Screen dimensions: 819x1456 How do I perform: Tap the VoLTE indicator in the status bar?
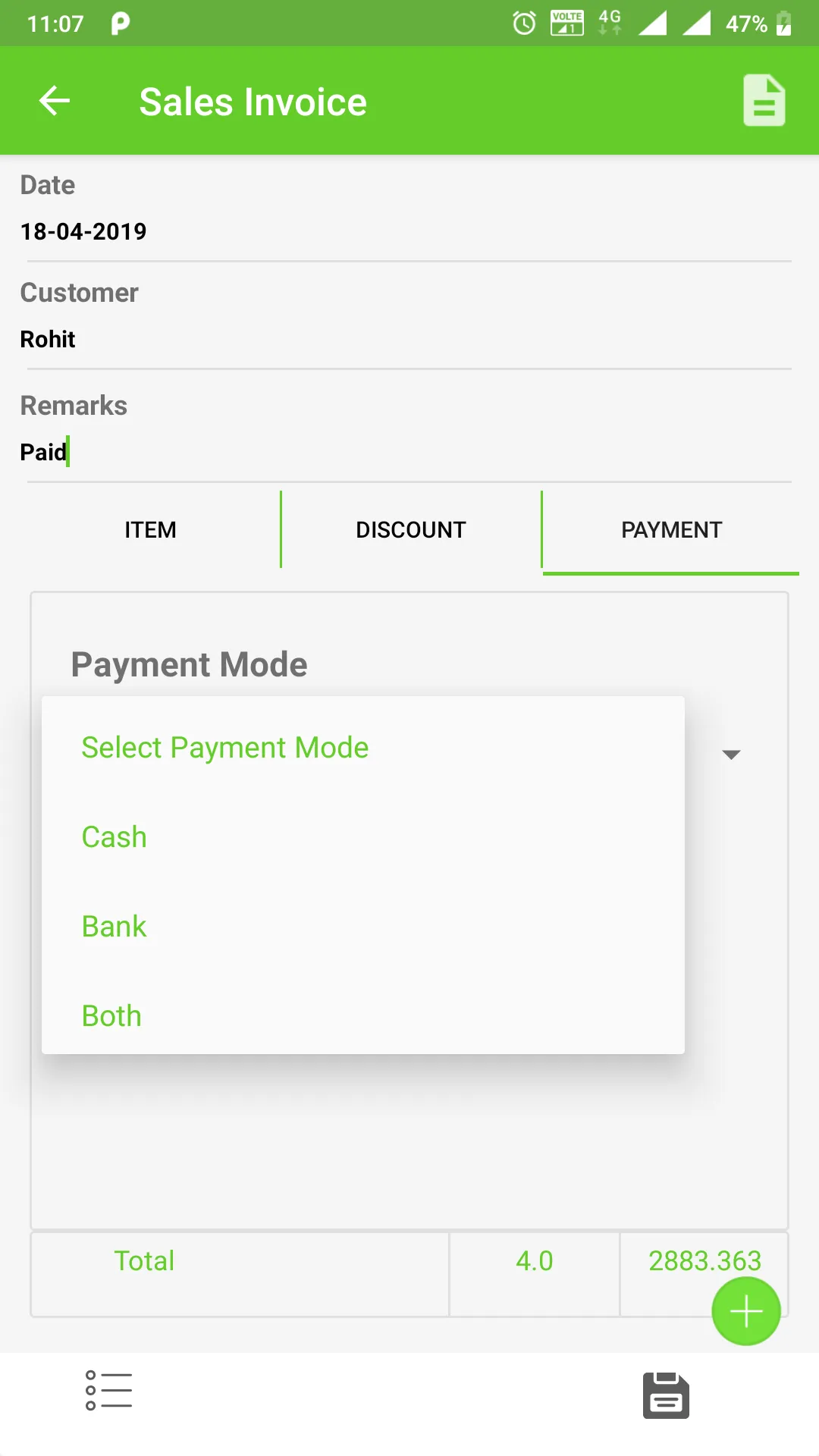(567, 23)
